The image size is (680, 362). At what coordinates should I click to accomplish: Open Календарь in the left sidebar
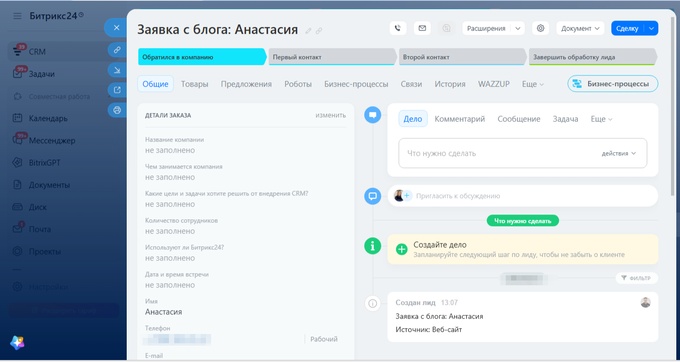(x=48, y=118)
